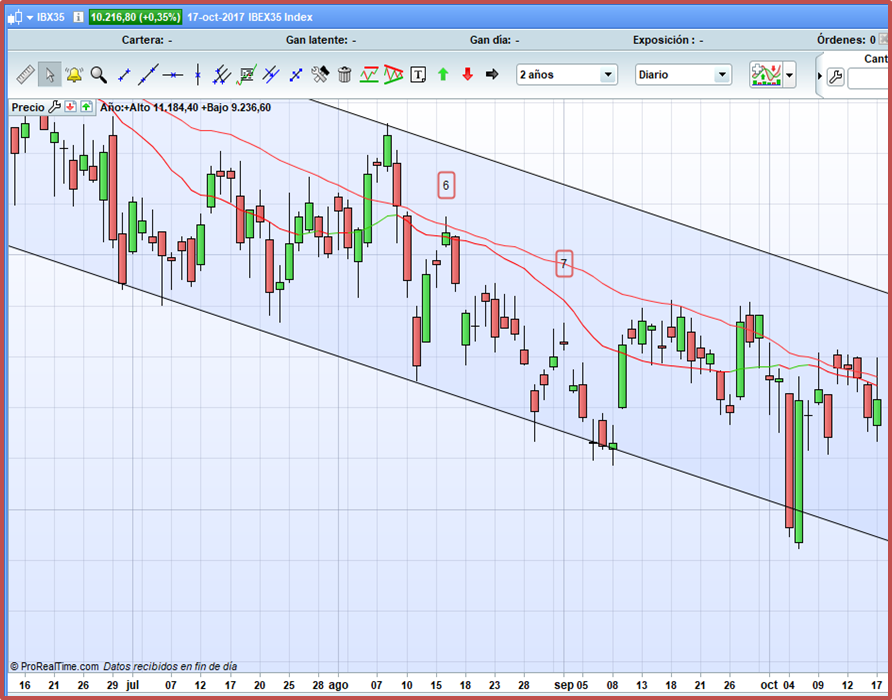
Task: Select the horizontal support resistance pattern tool
Action: 369,75
